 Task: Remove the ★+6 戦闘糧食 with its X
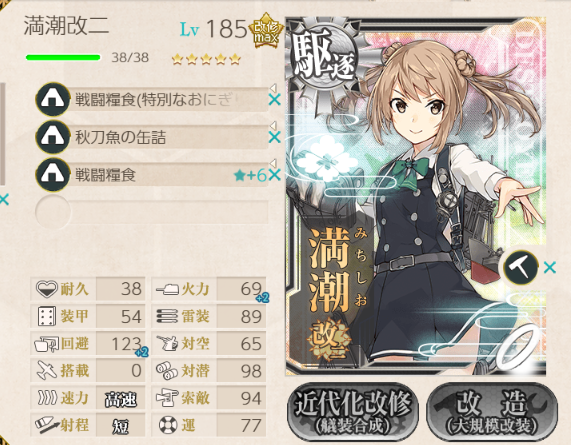(274, 175)
